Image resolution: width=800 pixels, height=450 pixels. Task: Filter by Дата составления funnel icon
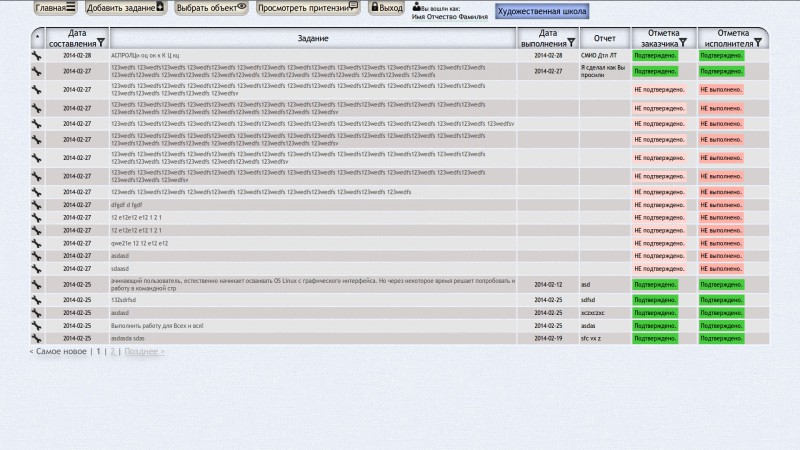[101, 43]
